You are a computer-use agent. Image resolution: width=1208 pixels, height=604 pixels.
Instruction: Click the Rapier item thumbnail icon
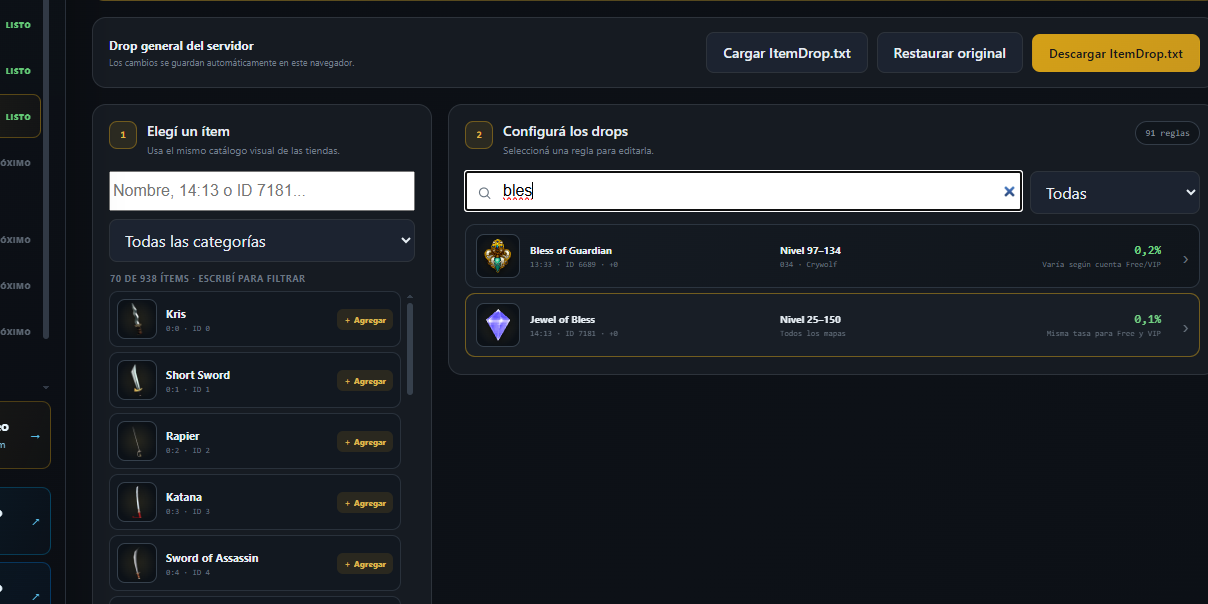point(137,441)
